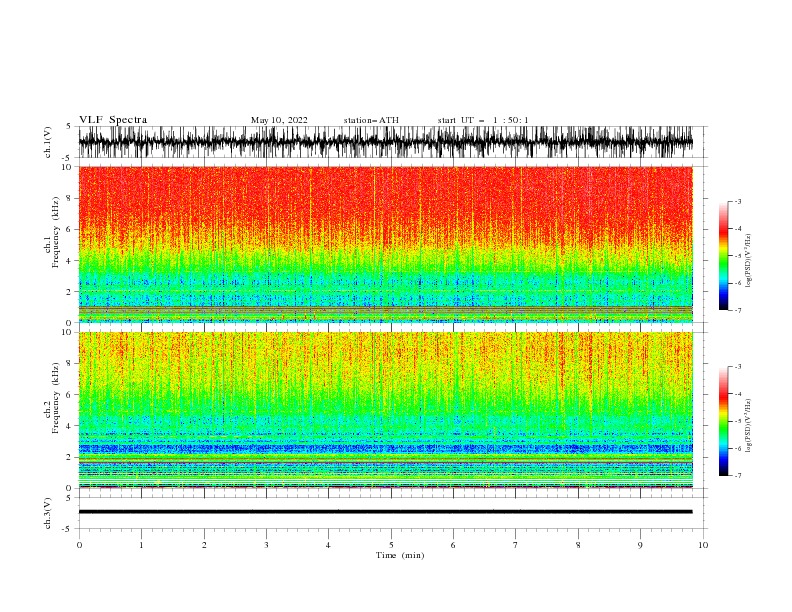Click the "0" tick on the time axis
Screen dimensions: 792x612
pos(79,545)
